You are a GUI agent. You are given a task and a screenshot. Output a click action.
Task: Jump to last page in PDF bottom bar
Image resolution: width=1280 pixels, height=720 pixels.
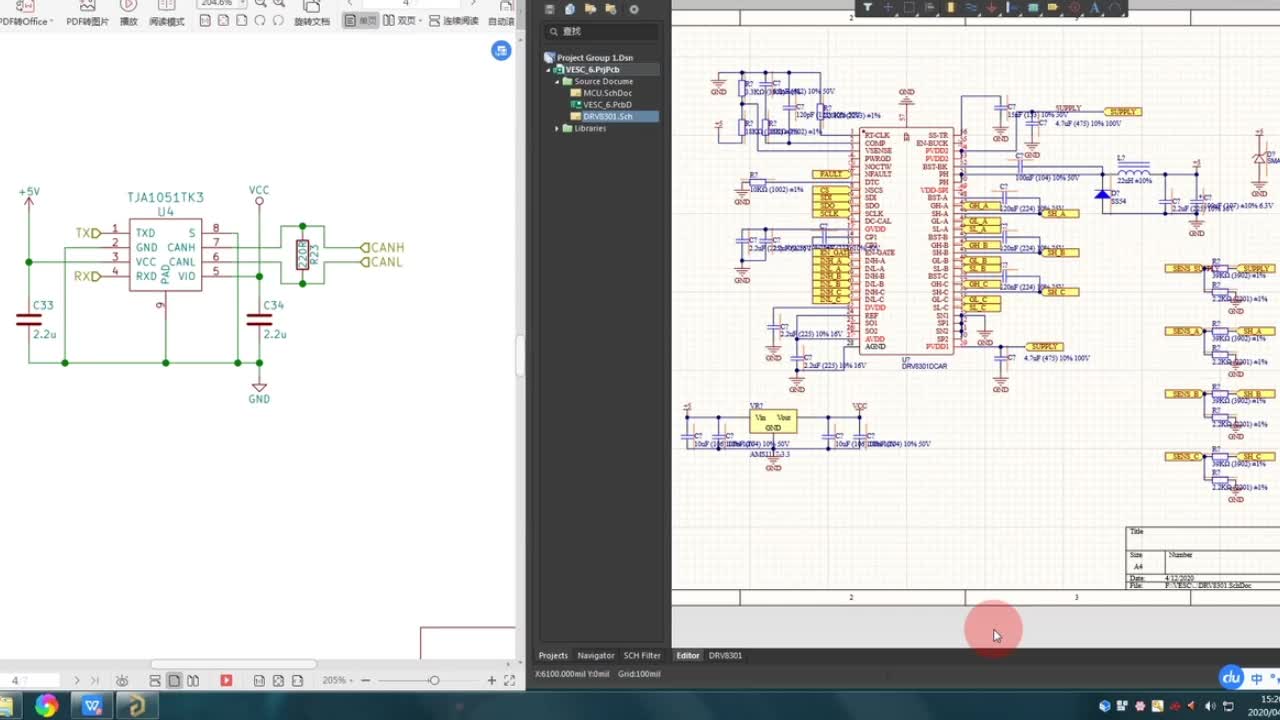[x=95, y=681]
